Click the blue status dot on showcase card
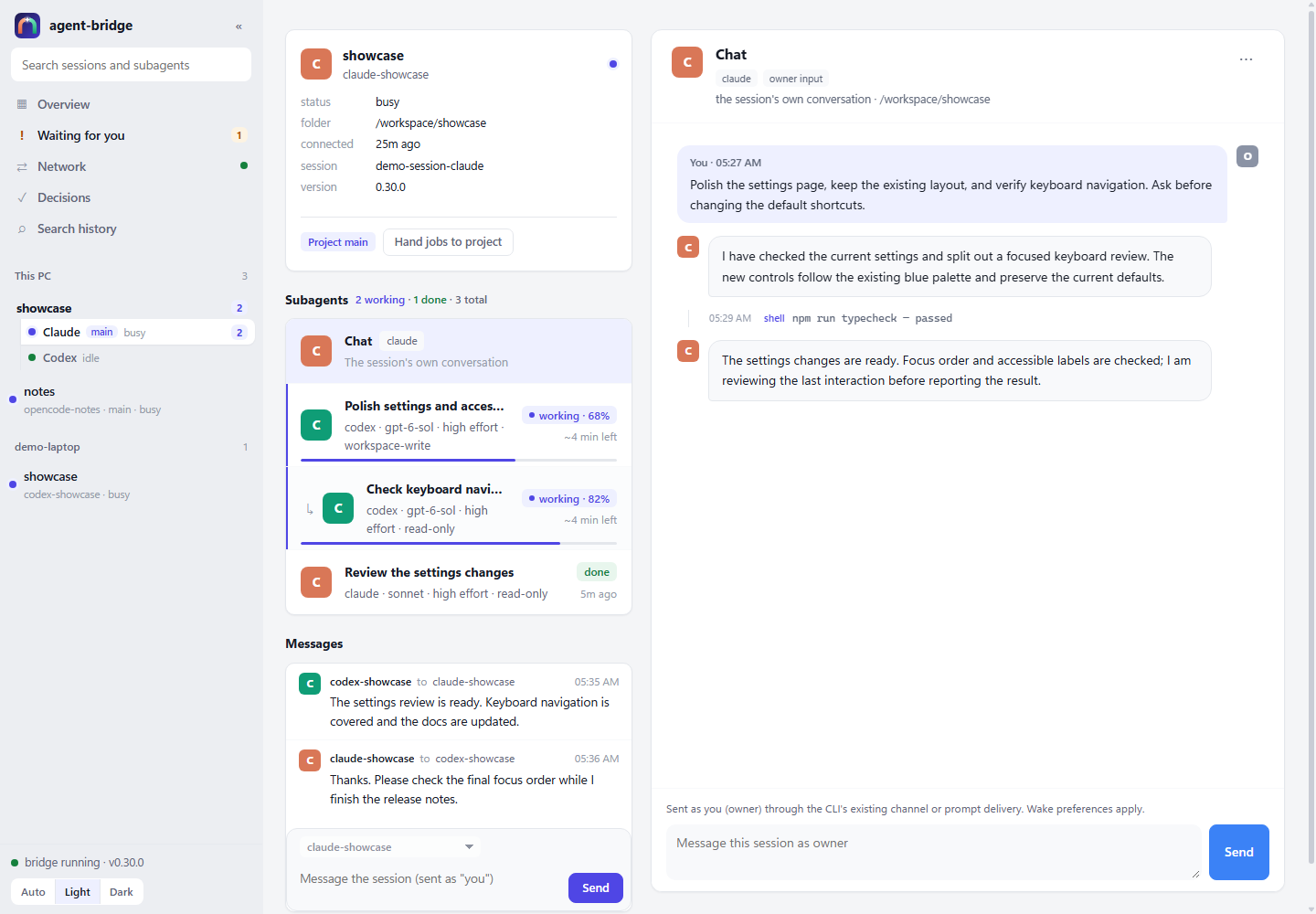 [x=613, y=64]
